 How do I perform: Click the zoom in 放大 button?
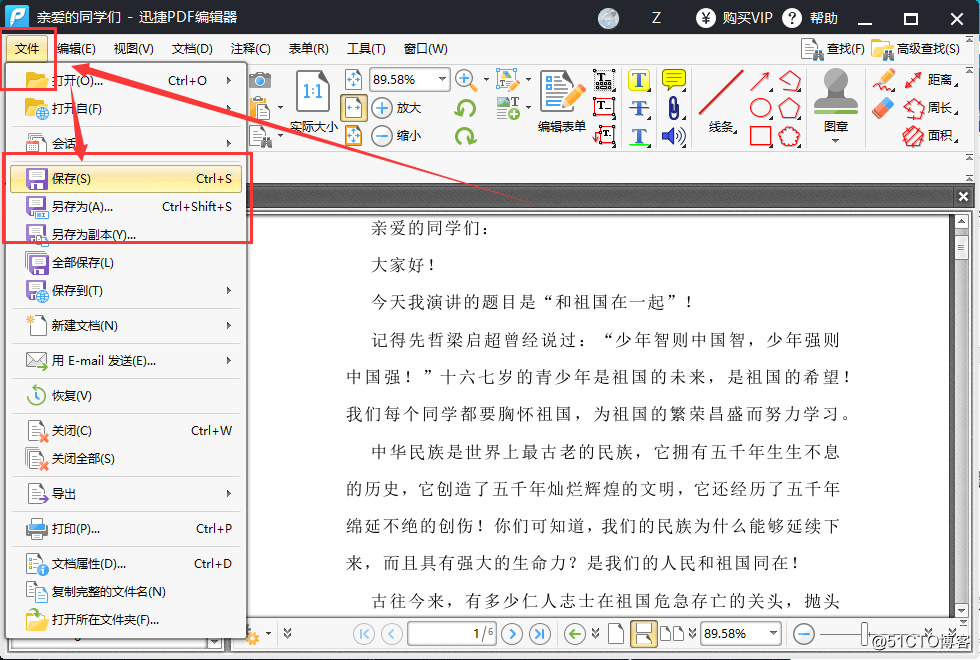point(397,108)
